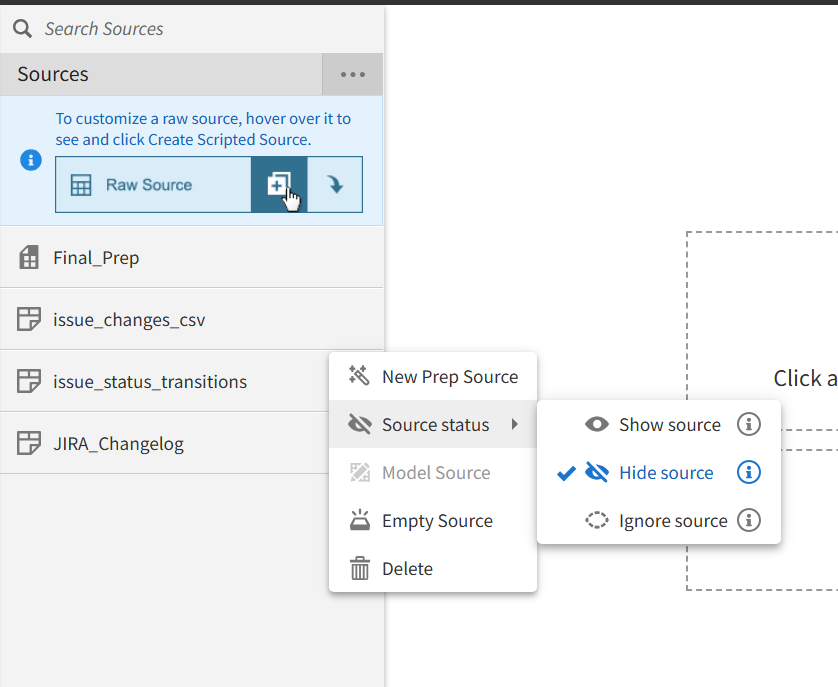
Task: Click the Raw Source button
Action: [x=150, y=185]
